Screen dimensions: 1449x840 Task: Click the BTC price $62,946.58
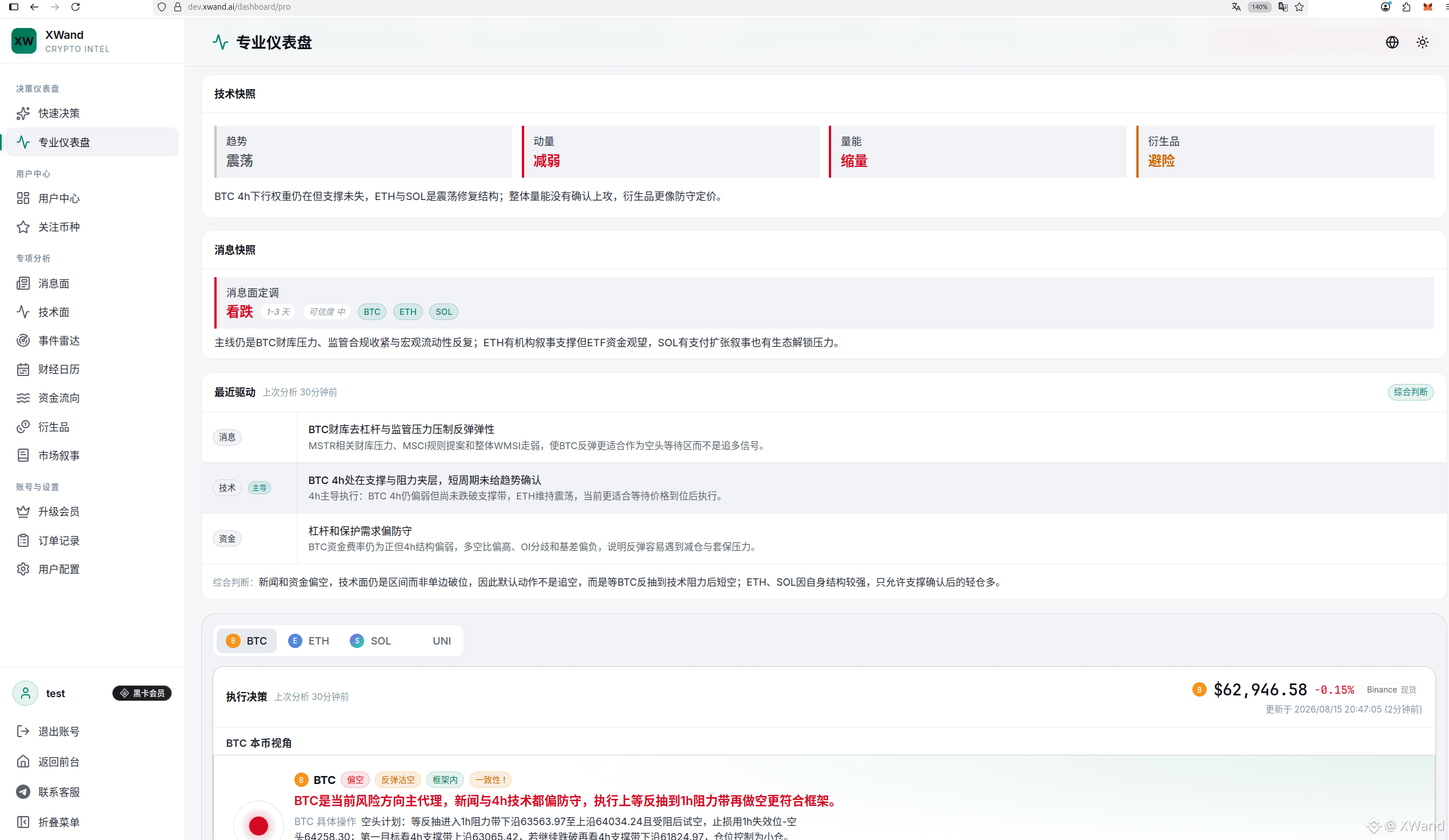point(1260,689)
